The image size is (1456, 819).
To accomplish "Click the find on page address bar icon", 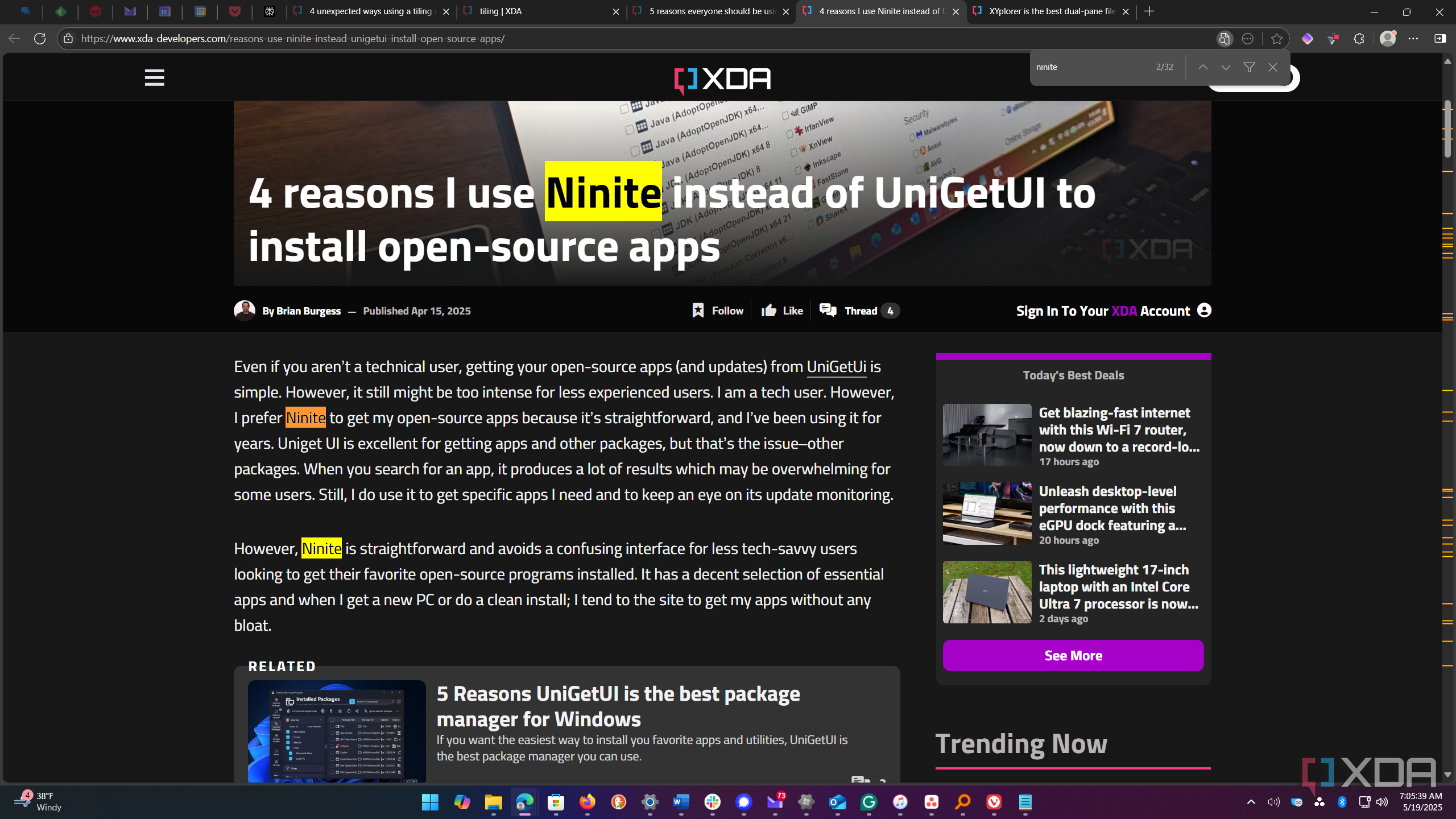I will (x=1224, y=39).
